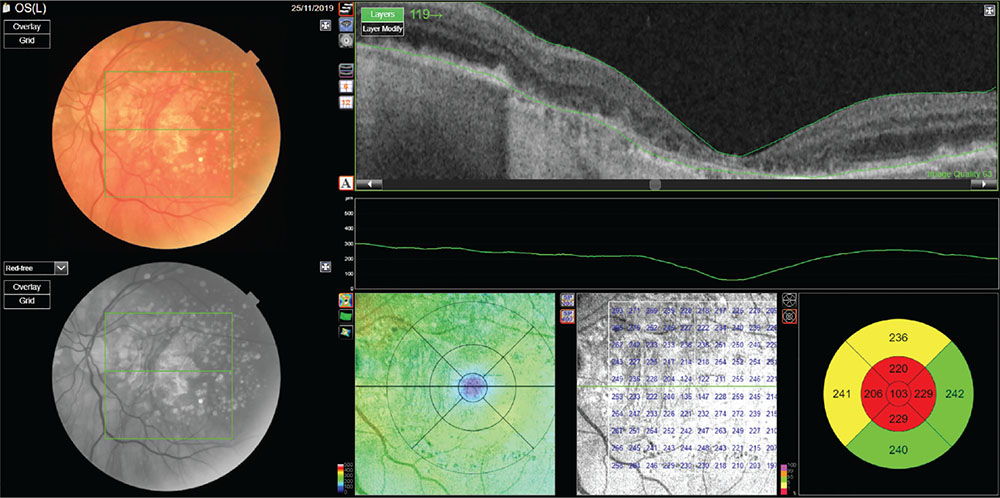
Task: Expand the OCT B-scan panel at top-right
Action: 989,12
